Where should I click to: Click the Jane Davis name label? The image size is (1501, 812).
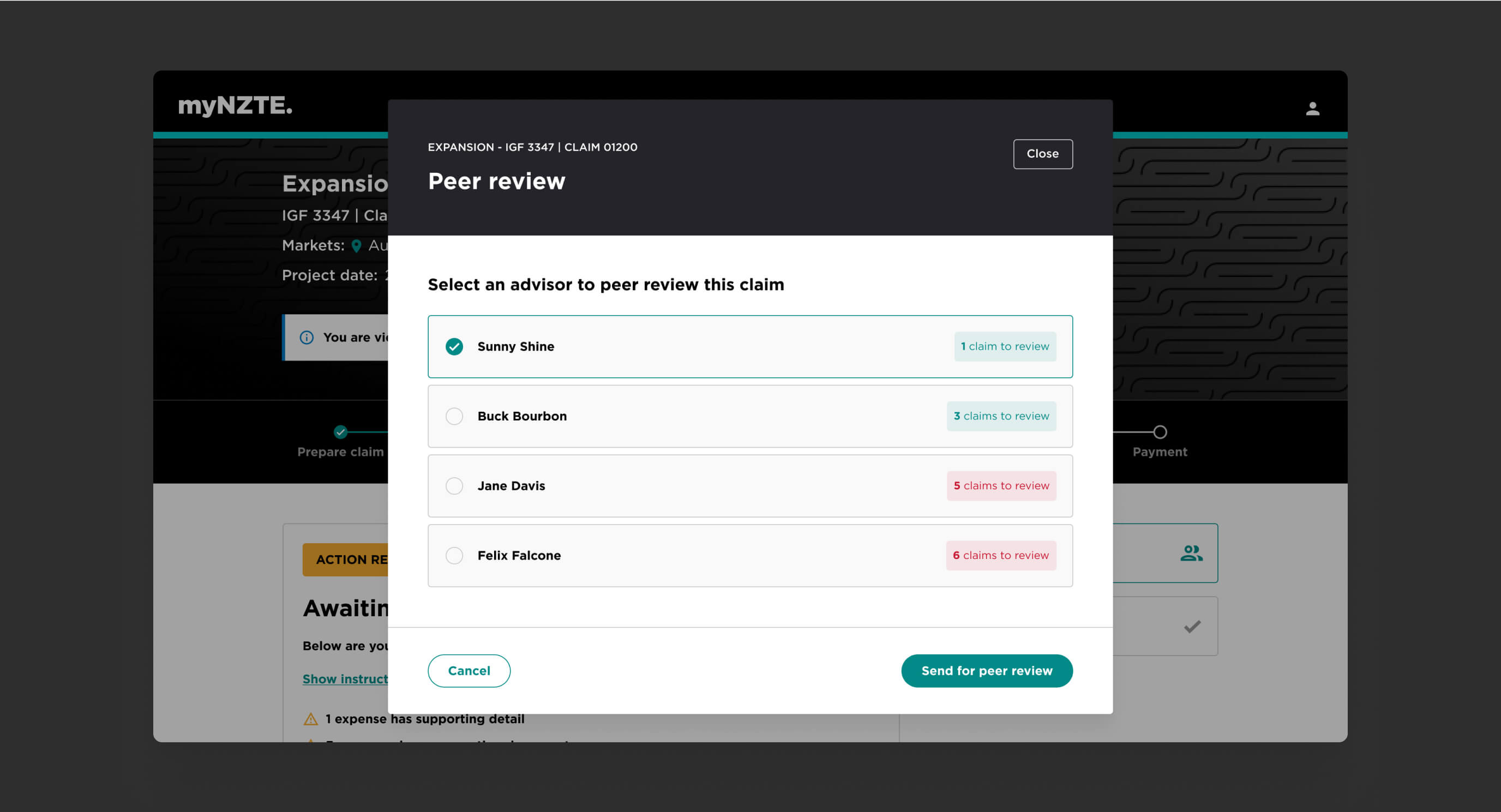511,486
